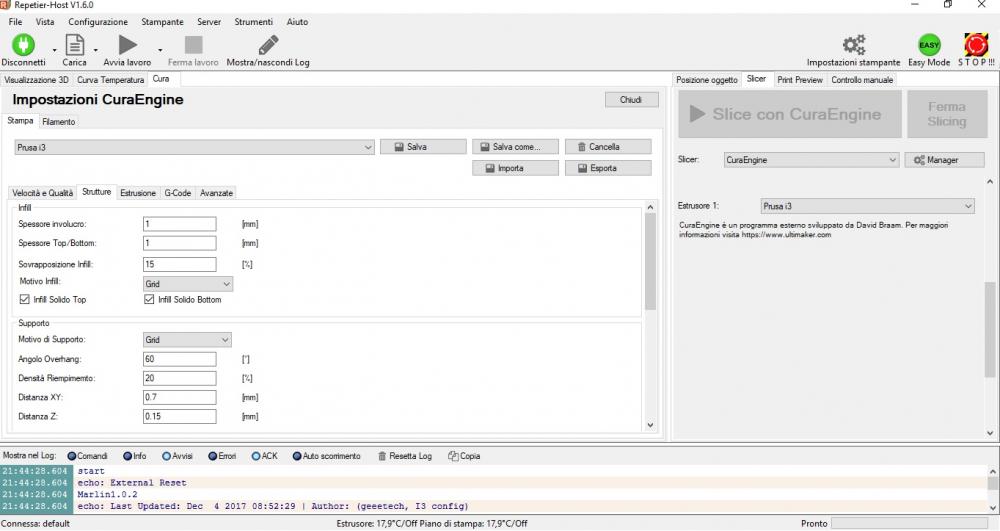This screenshot has width=1000, height=531.
Task: Toggle the Comandi log filter
Action: (73, 456)
